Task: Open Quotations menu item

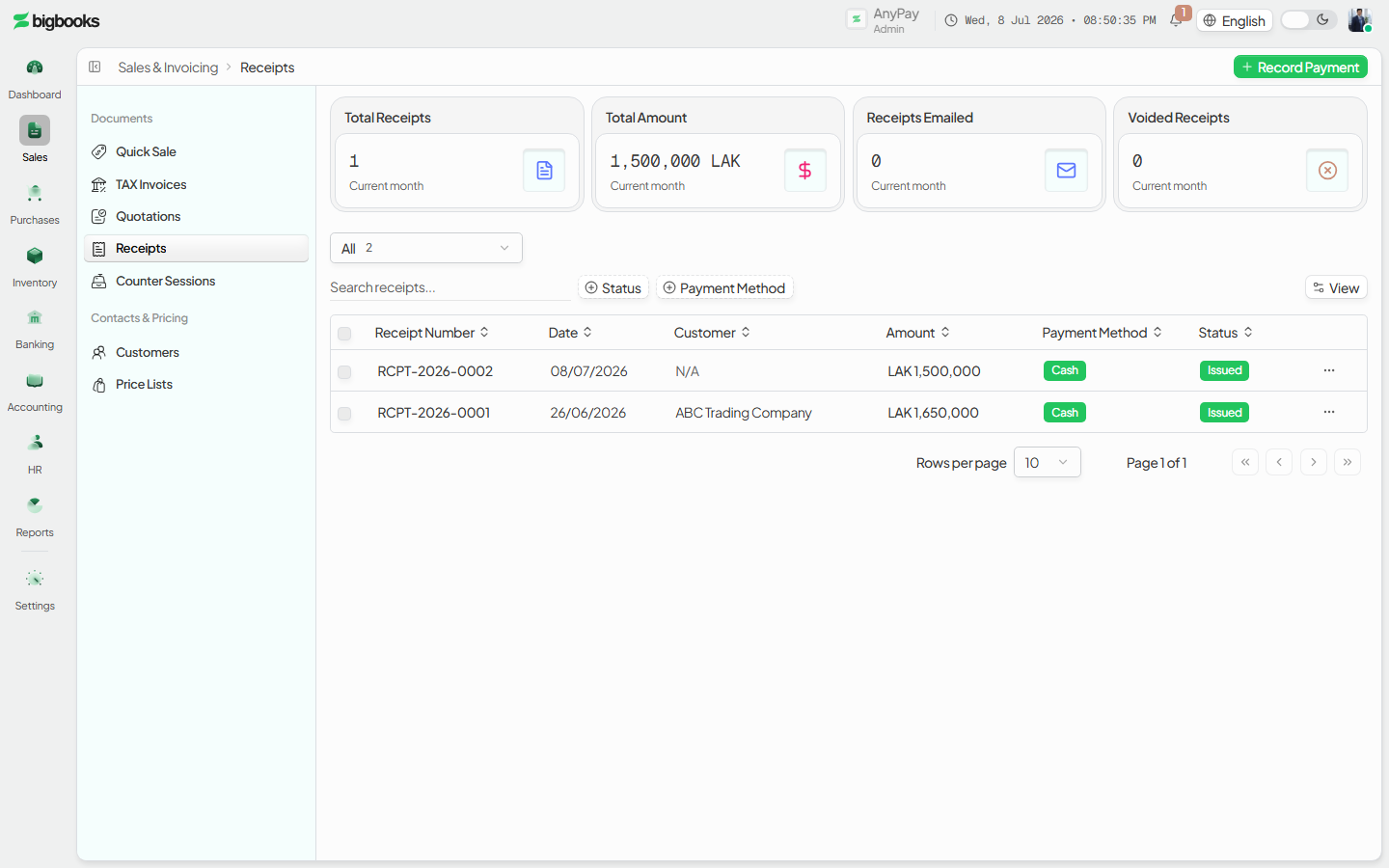Action: 196,216
